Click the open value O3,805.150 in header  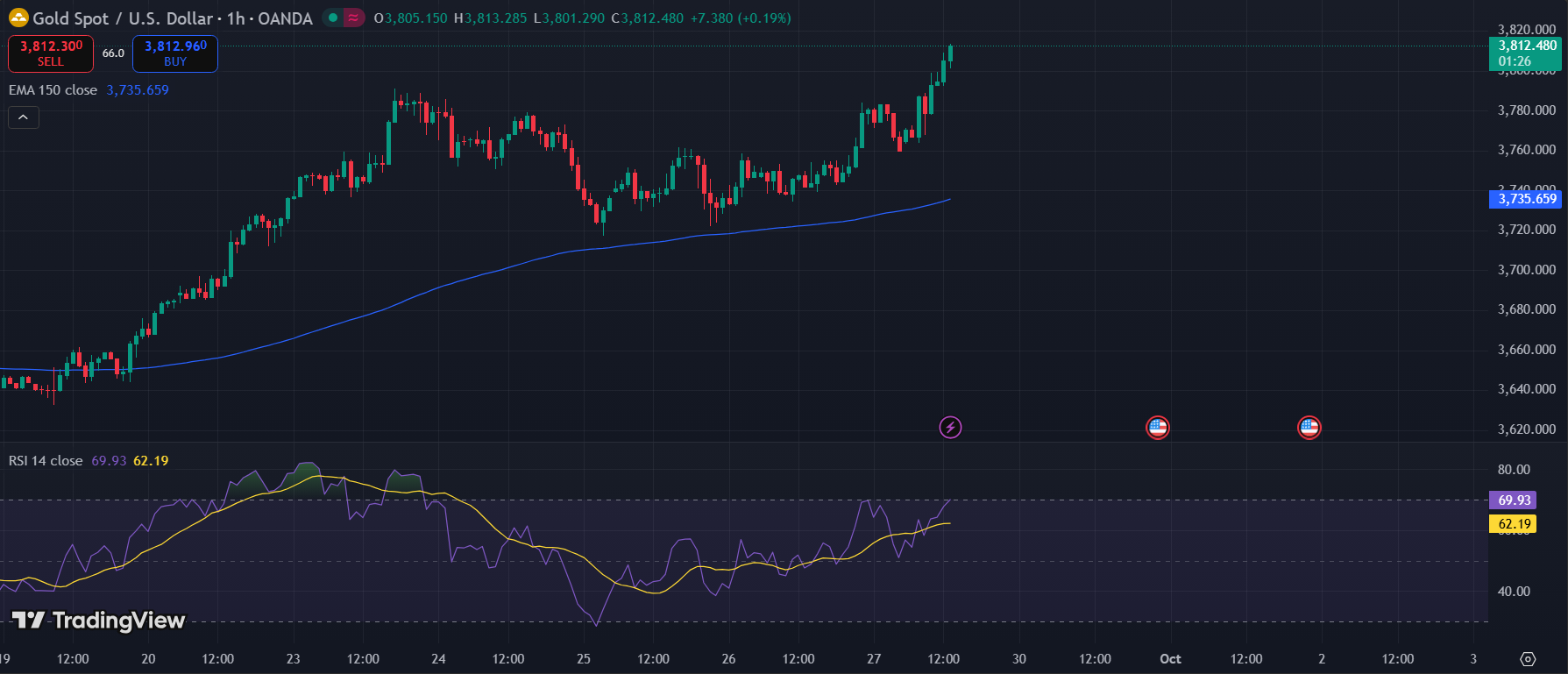tap(410, 18)
